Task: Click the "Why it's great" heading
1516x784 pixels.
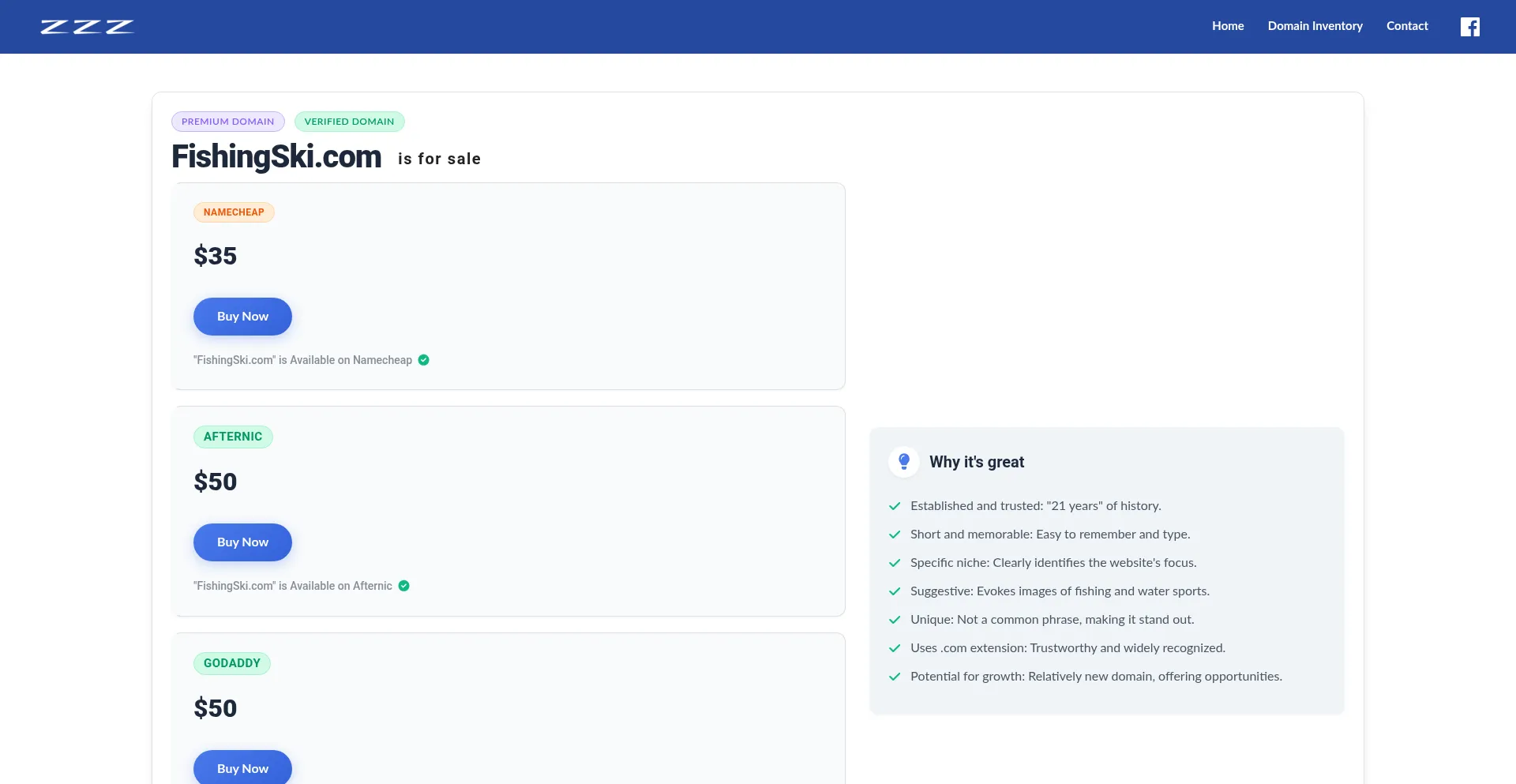Action: pyautogui.click(x=977, y=462)
